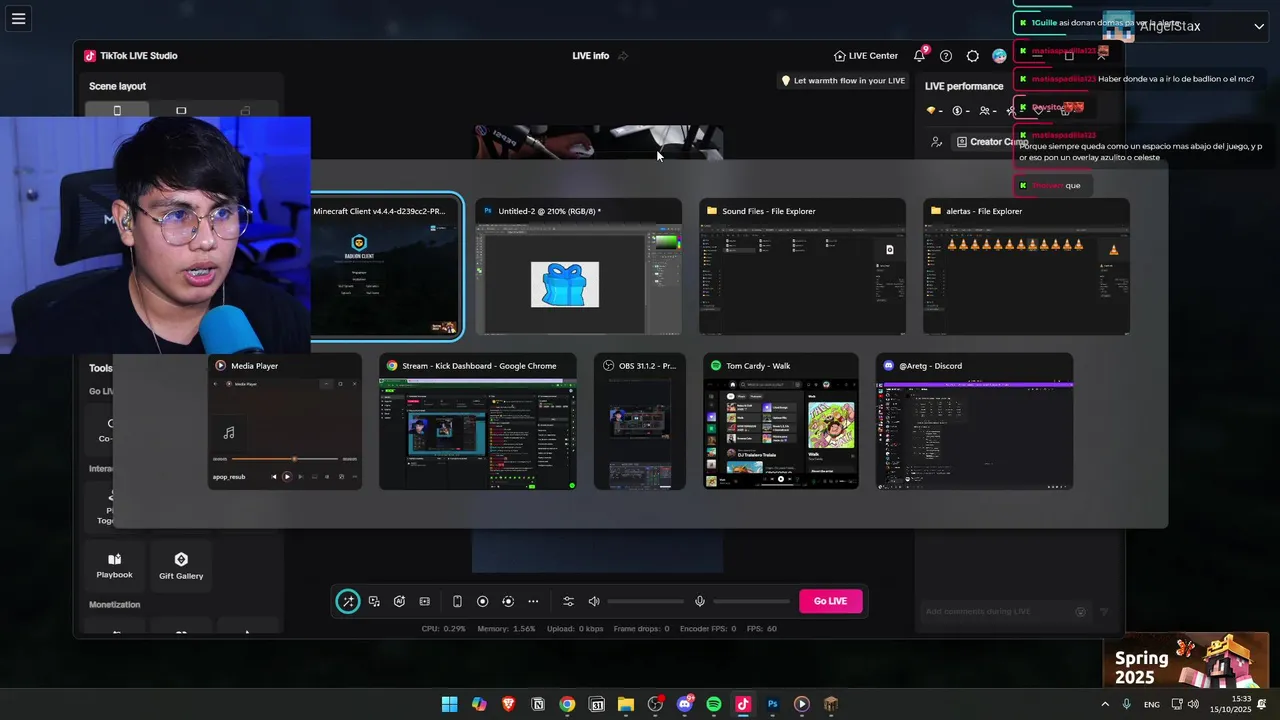The width and height of the screenshot is (1280, 720).
Task: Open Minecraft block icon from taskbar
Action: tap(831, 704)
